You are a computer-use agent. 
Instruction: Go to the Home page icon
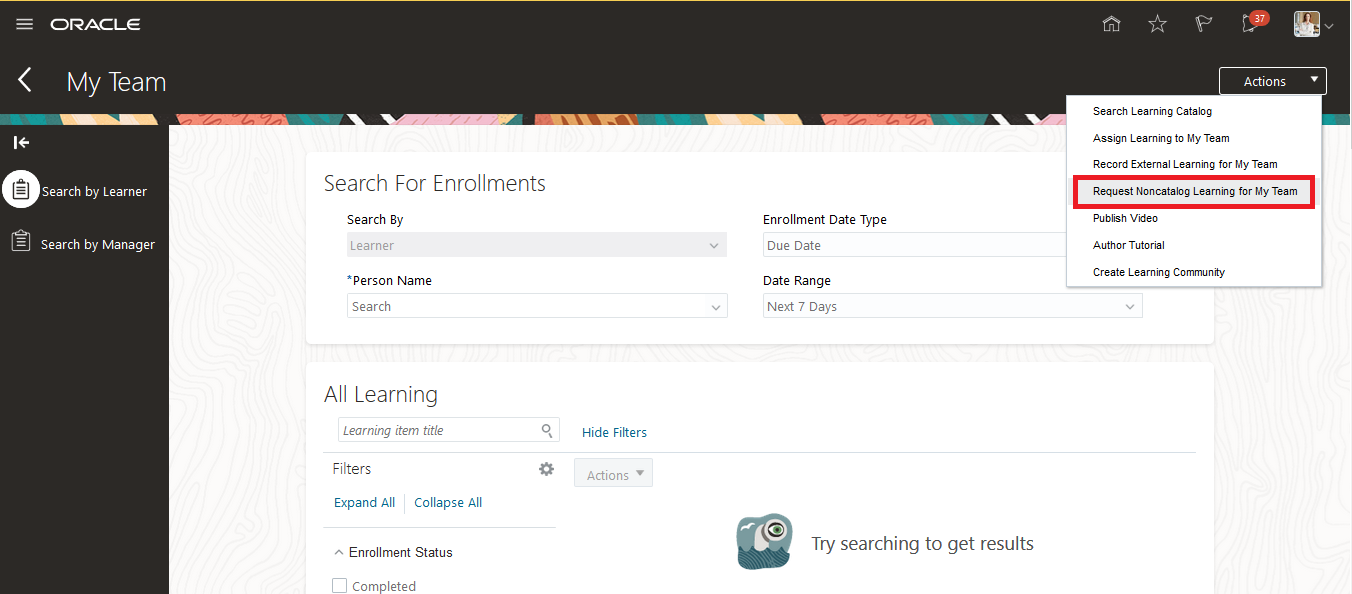tap(1111, 24)
